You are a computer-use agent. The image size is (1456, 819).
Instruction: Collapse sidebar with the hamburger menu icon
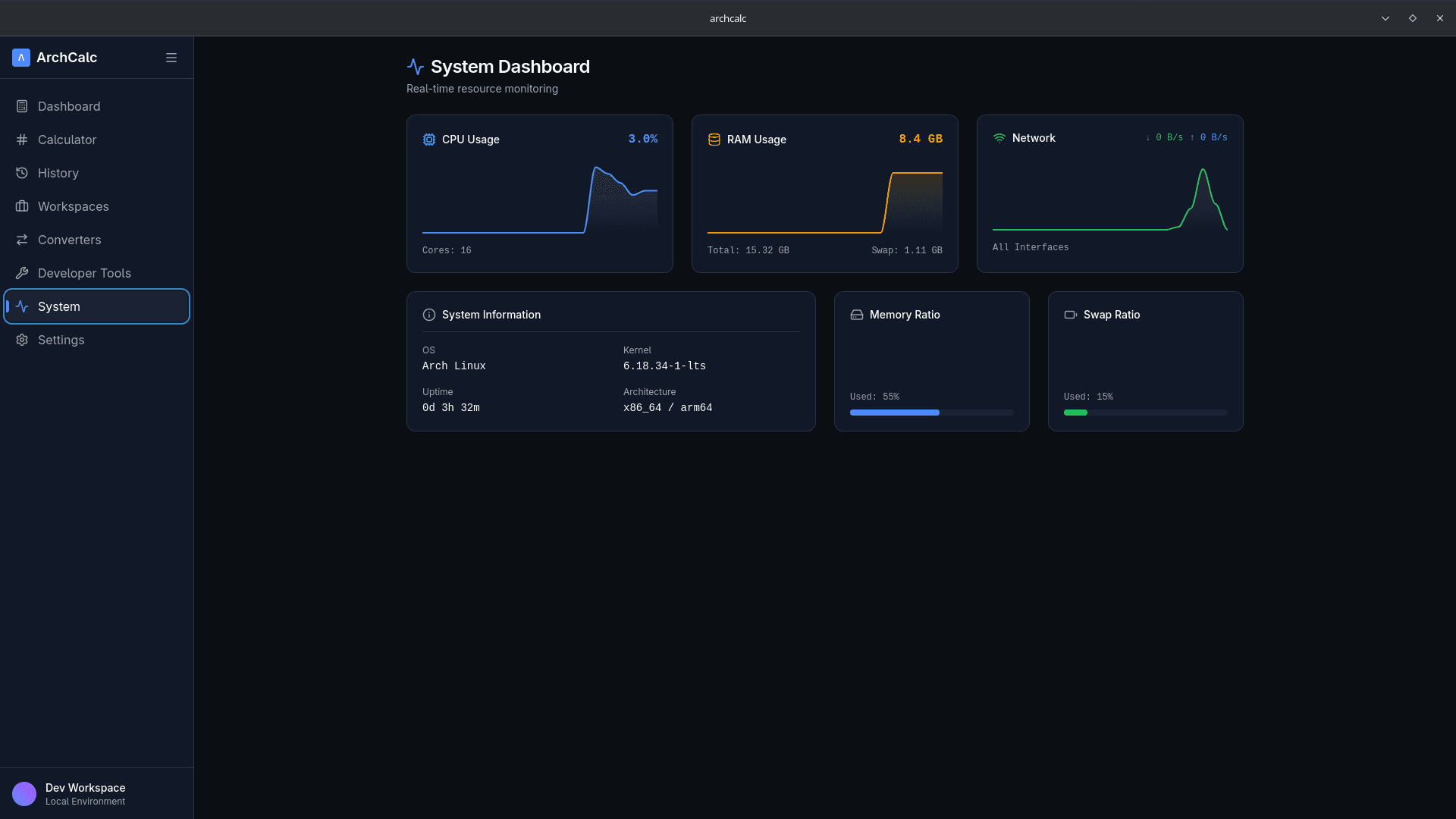[x=171, y=58]
